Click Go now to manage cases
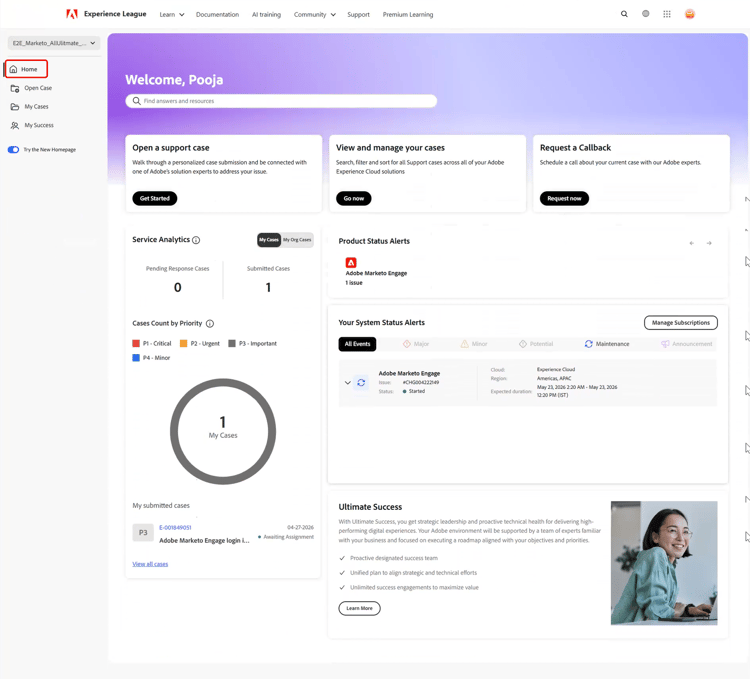The height and width of the screenshot is (679, 750). (x=353, y=198)
